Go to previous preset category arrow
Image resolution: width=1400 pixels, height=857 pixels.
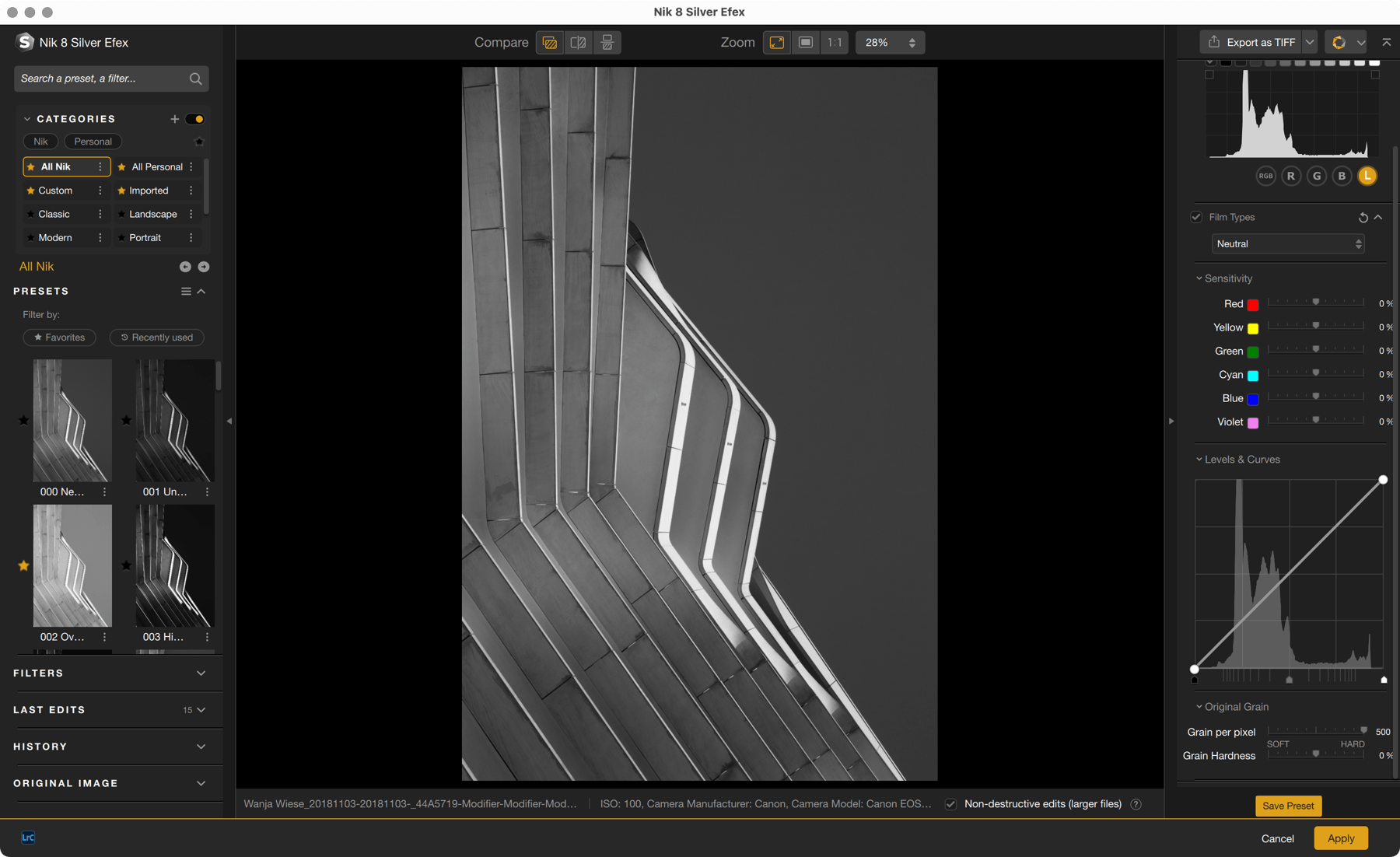click(185, 267)
